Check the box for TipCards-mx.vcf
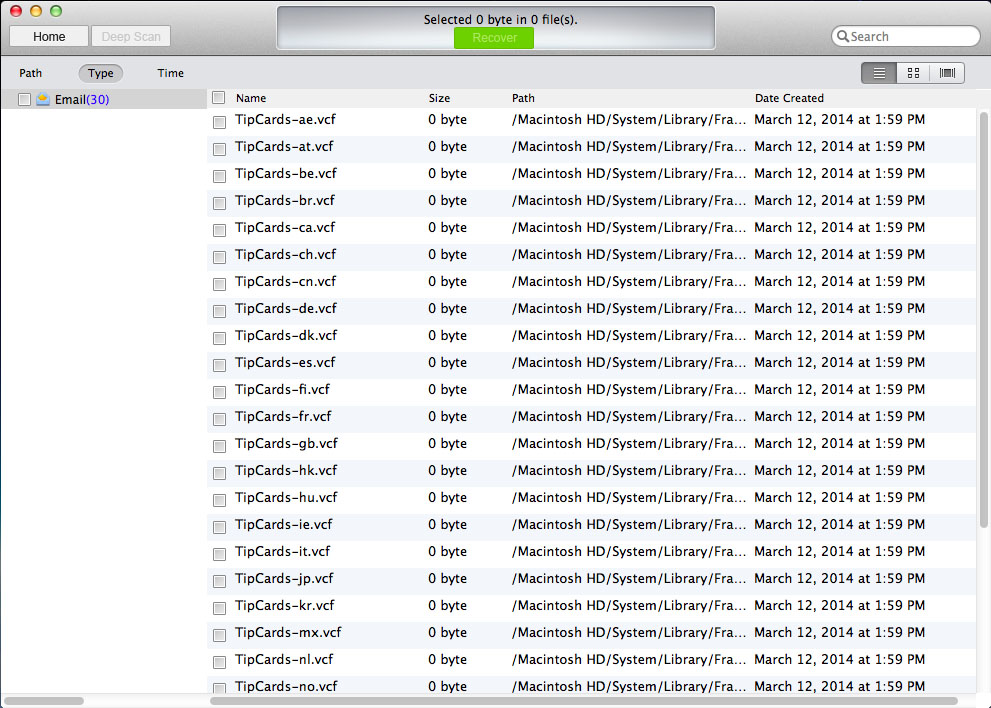 tap(219, 635)
